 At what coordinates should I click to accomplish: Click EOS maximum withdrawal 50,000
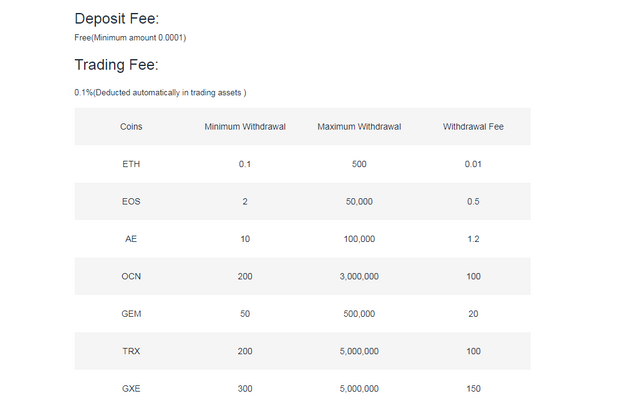click(x=359, y=202)
